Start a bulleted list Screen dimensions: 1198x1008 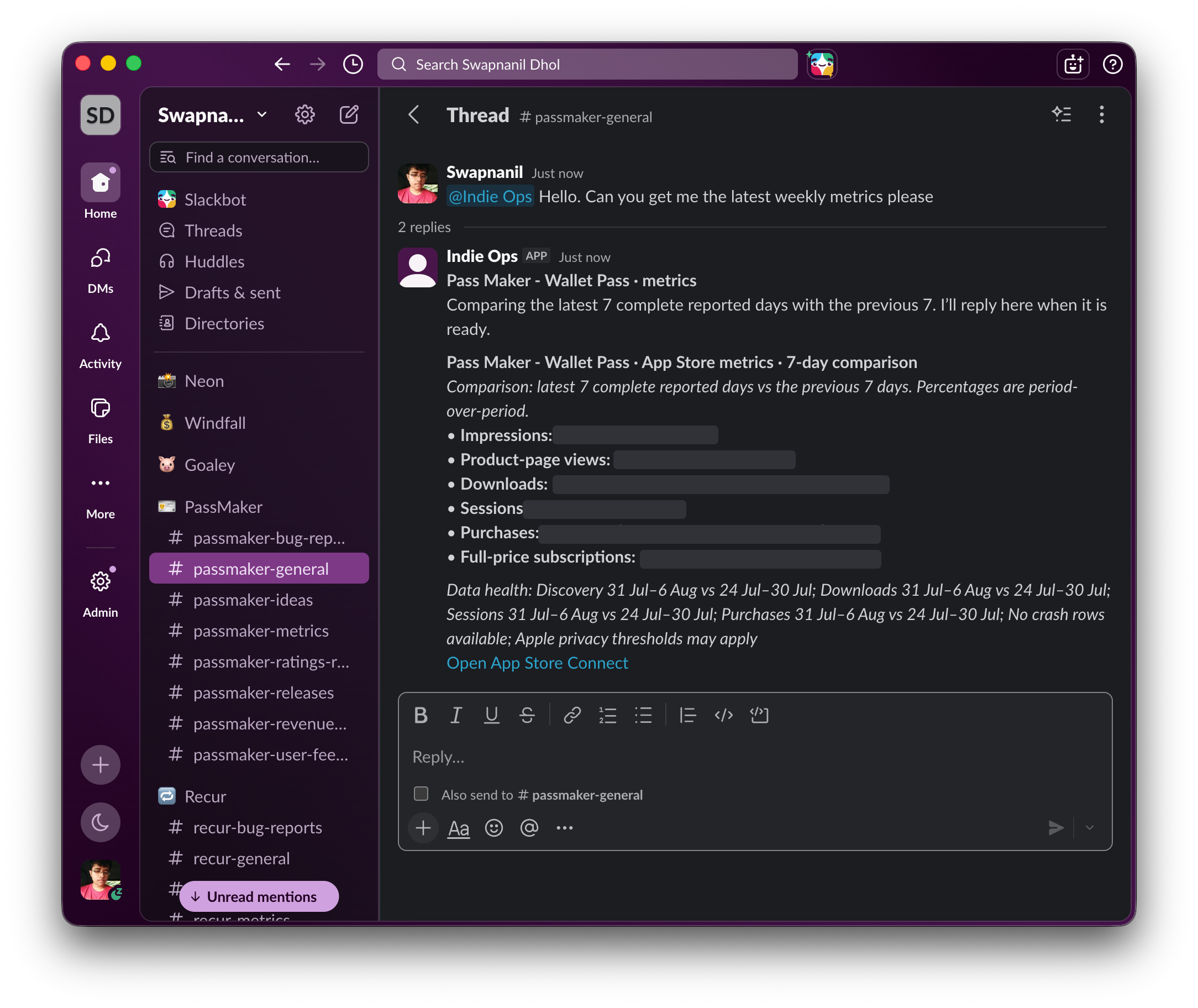pos(643,716)
